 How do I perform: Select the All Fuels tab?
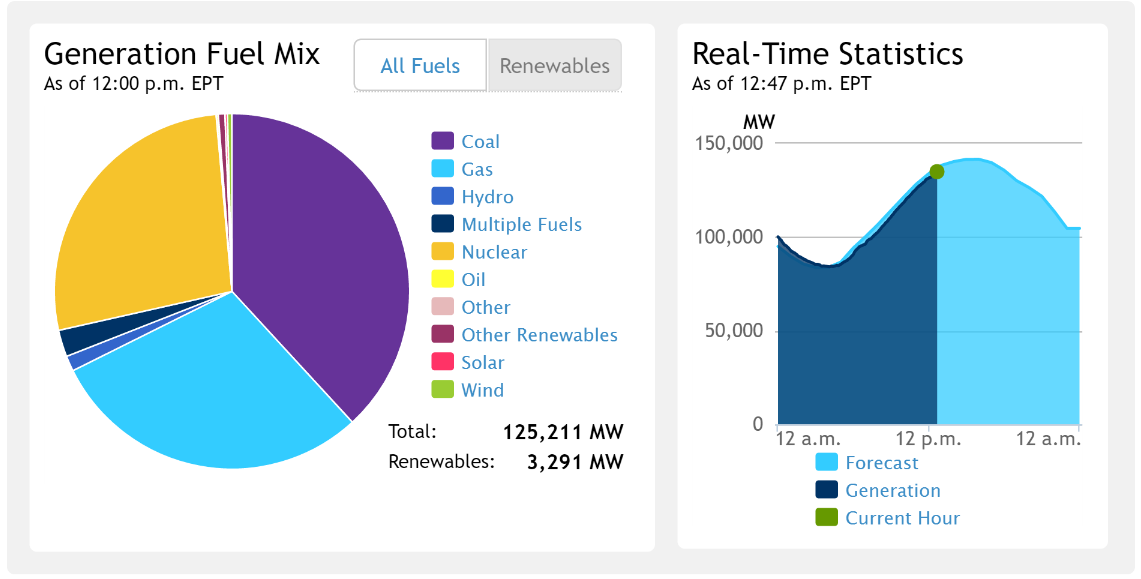coord(420,66)
